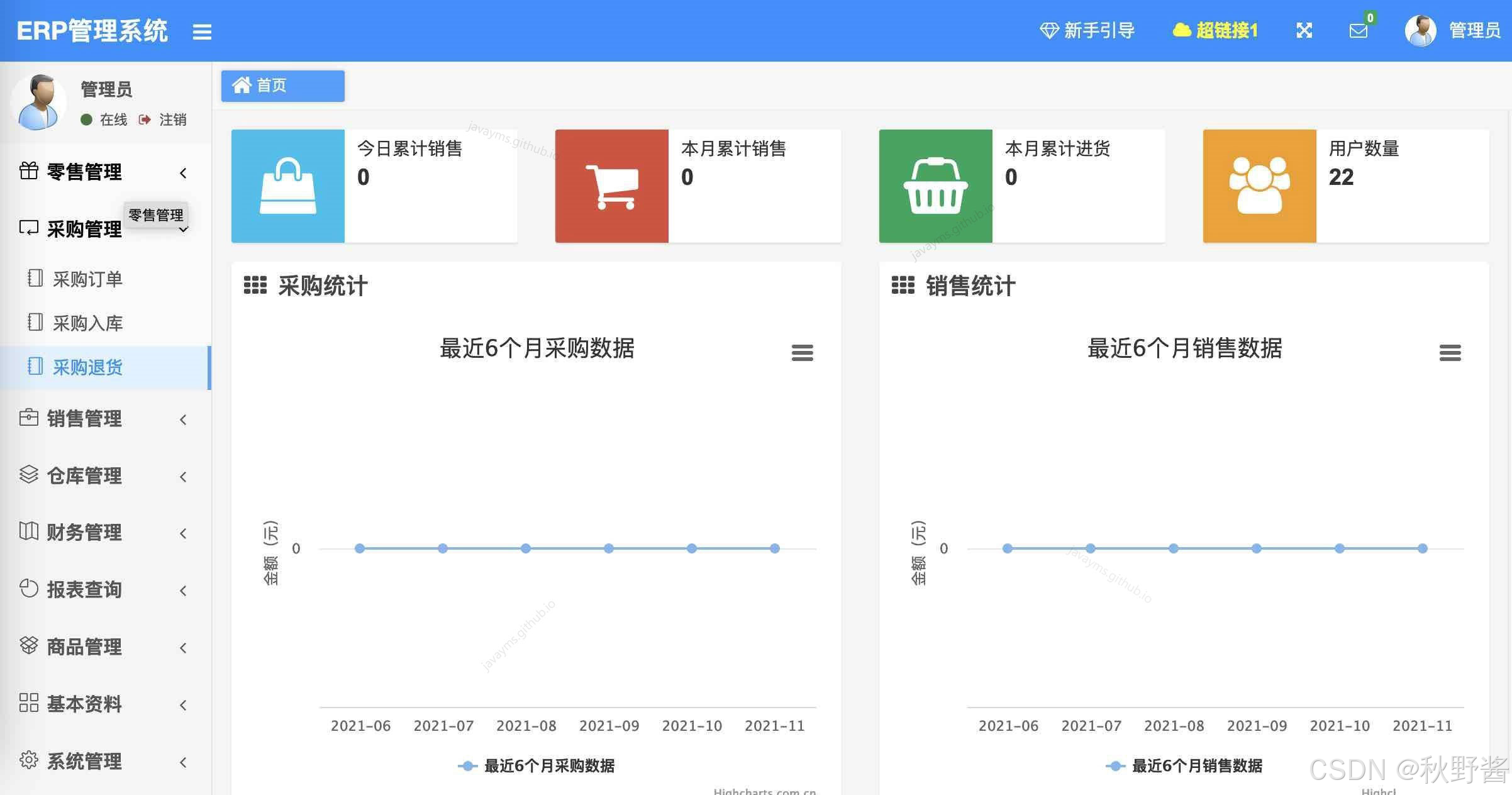This screenshot has height=795, width=1512.
Task: Toggle 最近6个月销售数据 legend series
Action: [x=1196, y=765]
